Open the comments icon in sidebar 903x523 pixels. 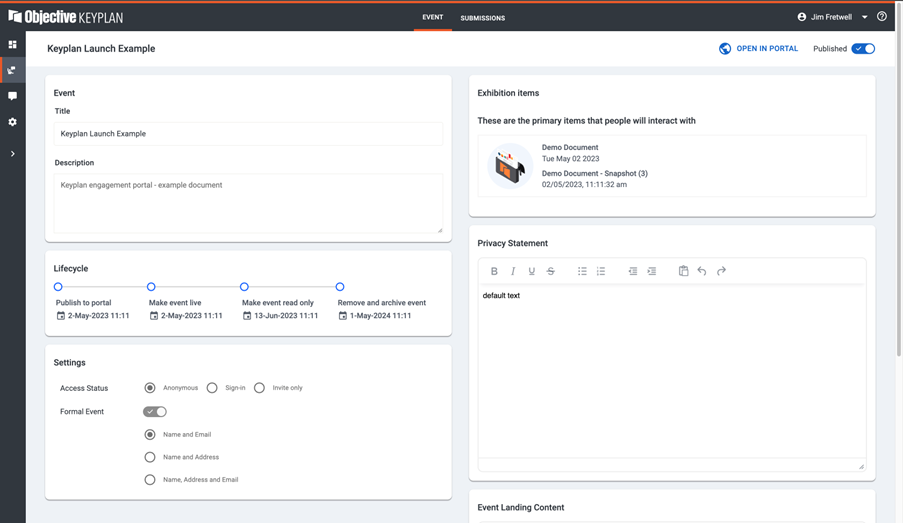(13, 96)
